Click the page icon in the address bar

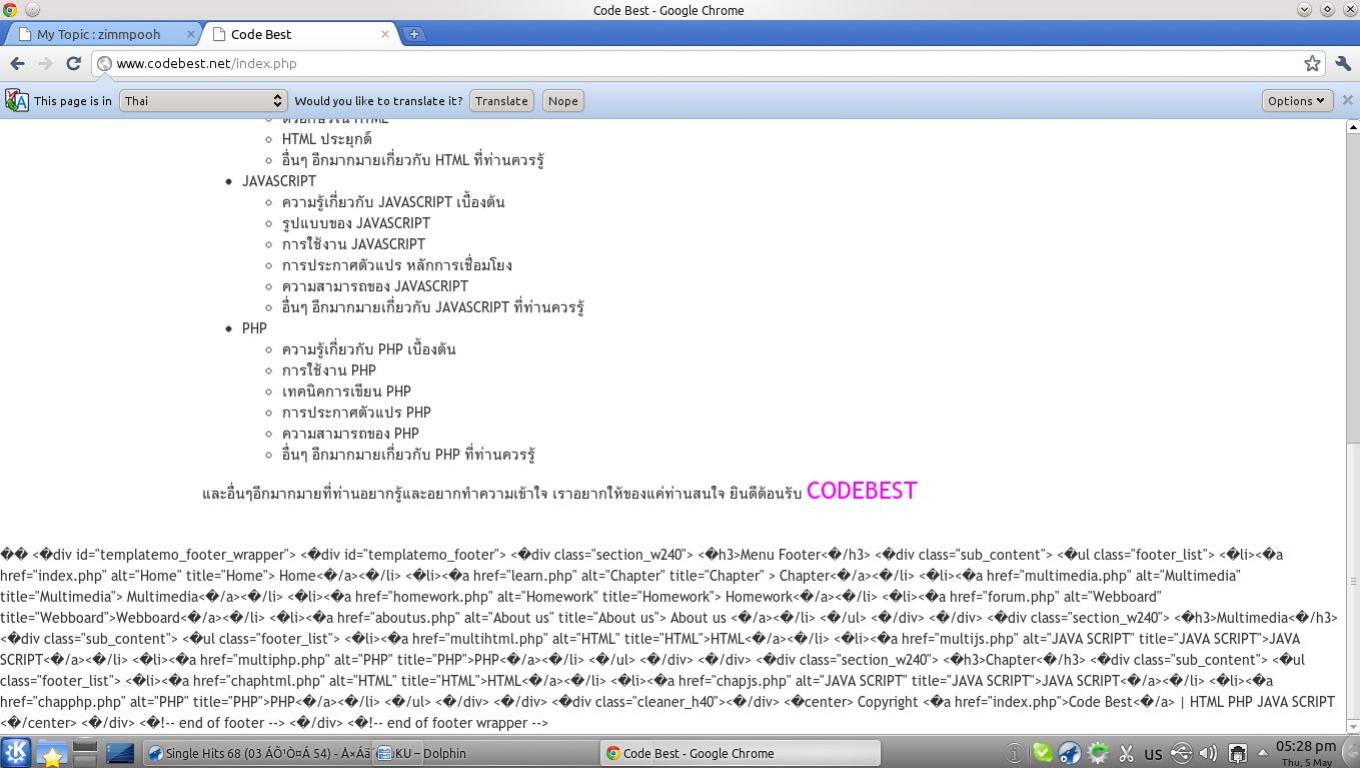pos(104,63)
